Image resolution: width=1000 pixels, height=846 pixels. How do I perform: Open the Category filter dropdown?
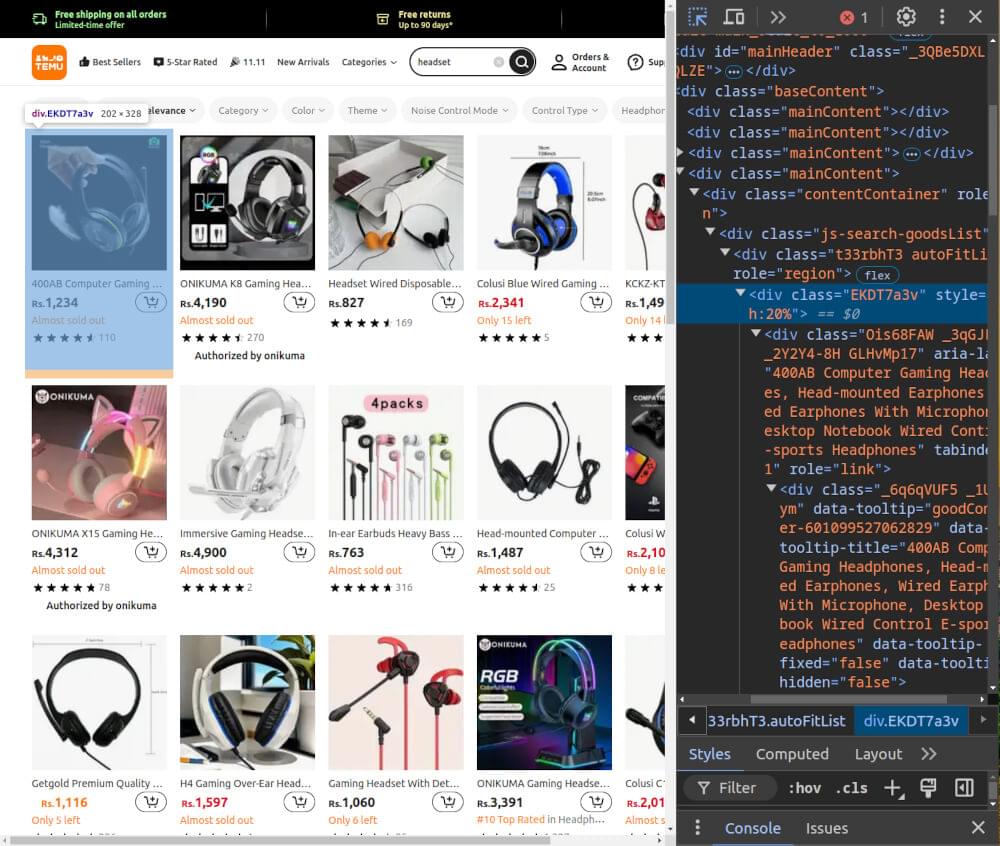(242, 111)
